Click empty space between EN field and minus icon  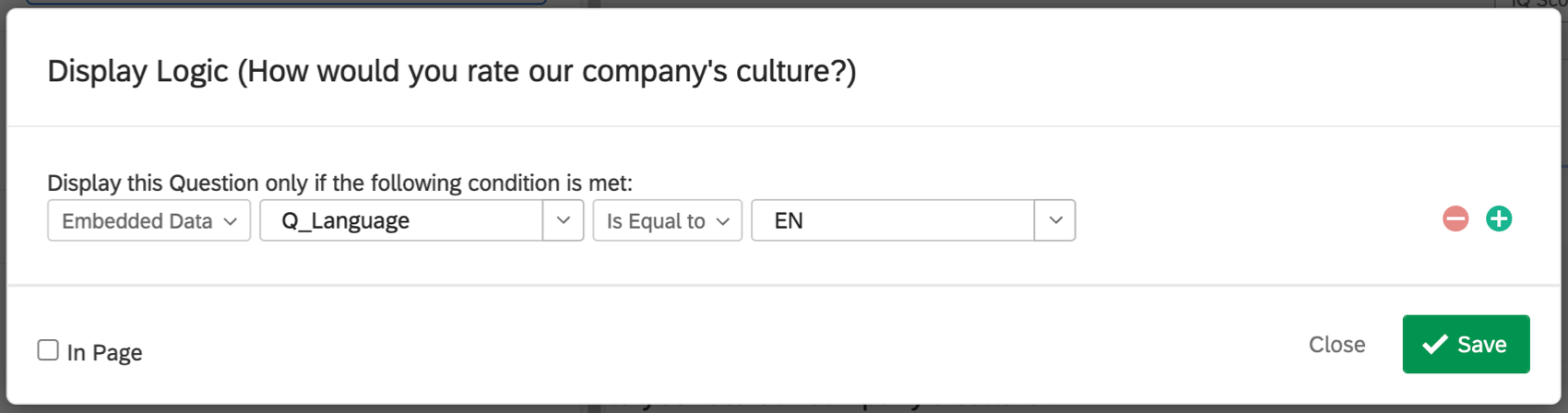pos(1254,220)
